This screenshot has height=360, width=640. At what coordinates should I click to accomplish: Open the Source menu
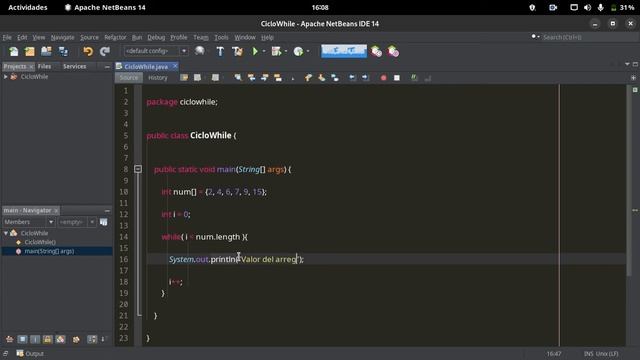(89, 37)
